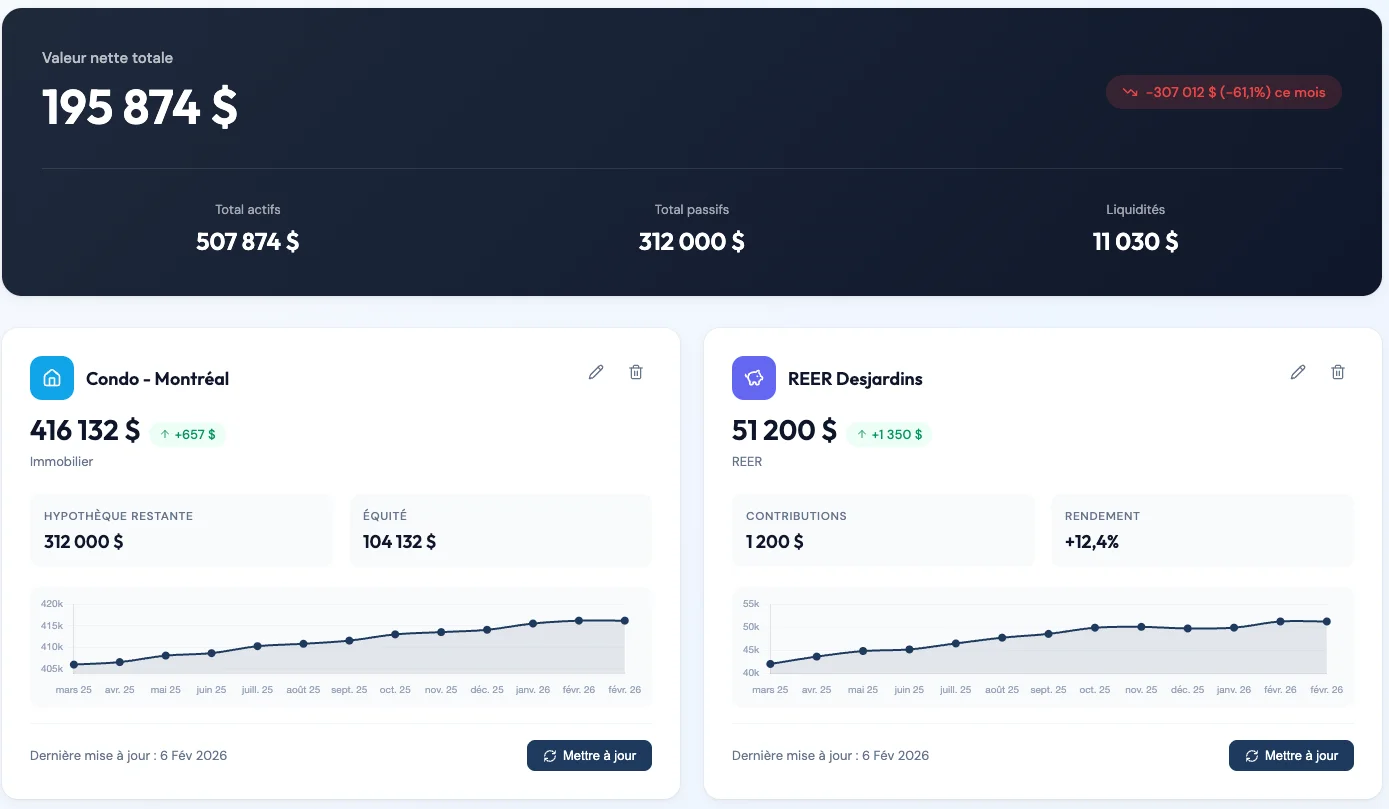1389x809 pixels.
Task: Expand the Hypothèque Restante panel
Action: (181, 530)
